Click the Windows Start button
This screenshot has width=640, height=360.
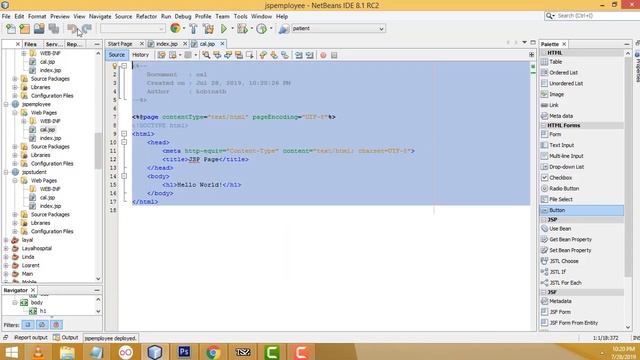pyautogui.click(x=11, y=352)
